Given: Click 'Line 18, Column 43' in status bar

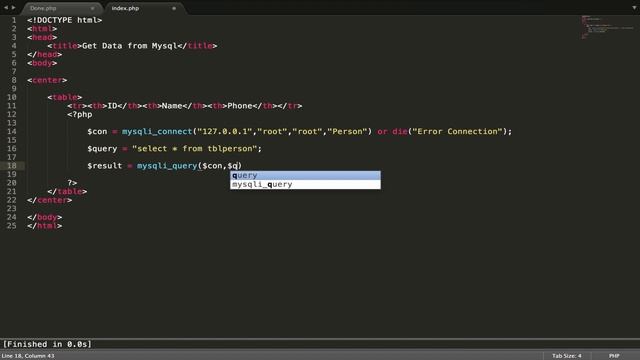Looking at the screenshot, I should click(x=28, y=356).
